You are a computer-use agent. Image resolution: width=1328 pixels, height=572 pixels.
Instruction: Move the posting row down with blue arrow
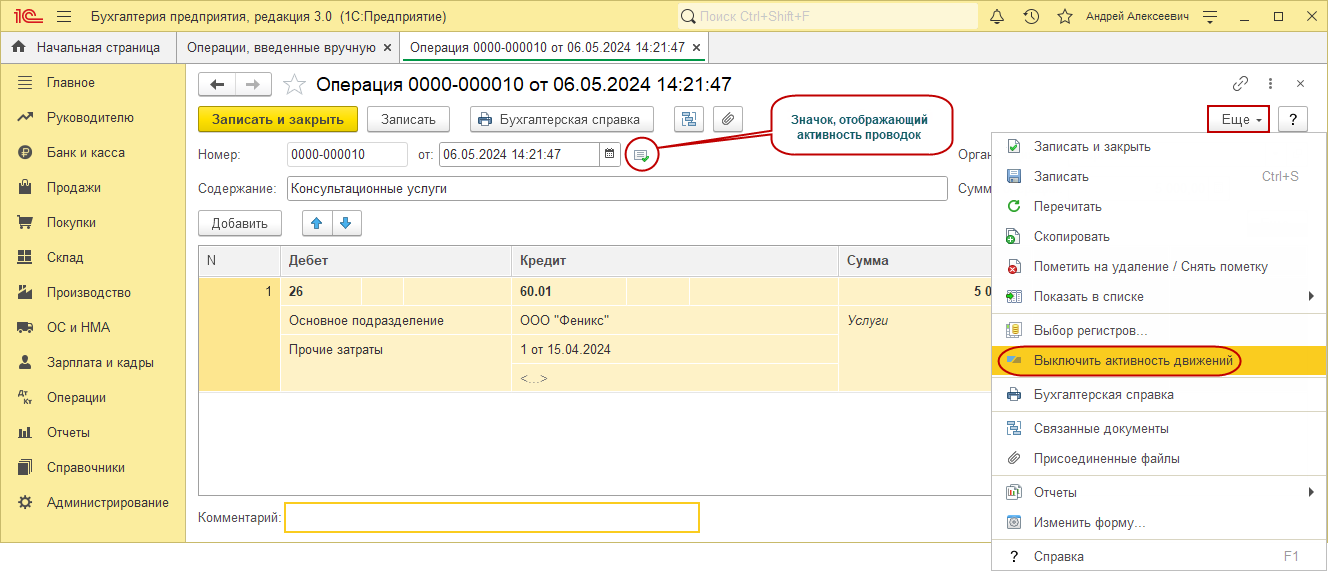pyautogui.click(x=346, y=223)
